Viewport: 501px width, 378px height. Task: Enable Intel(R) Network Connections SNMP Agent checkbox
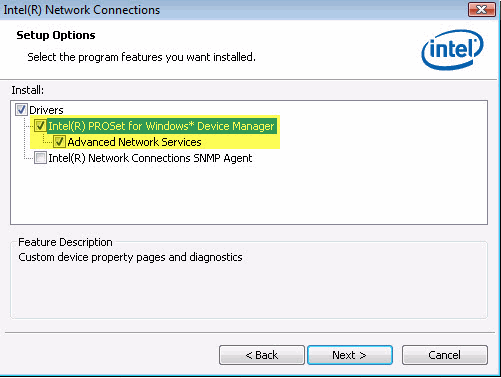point(40,158)
